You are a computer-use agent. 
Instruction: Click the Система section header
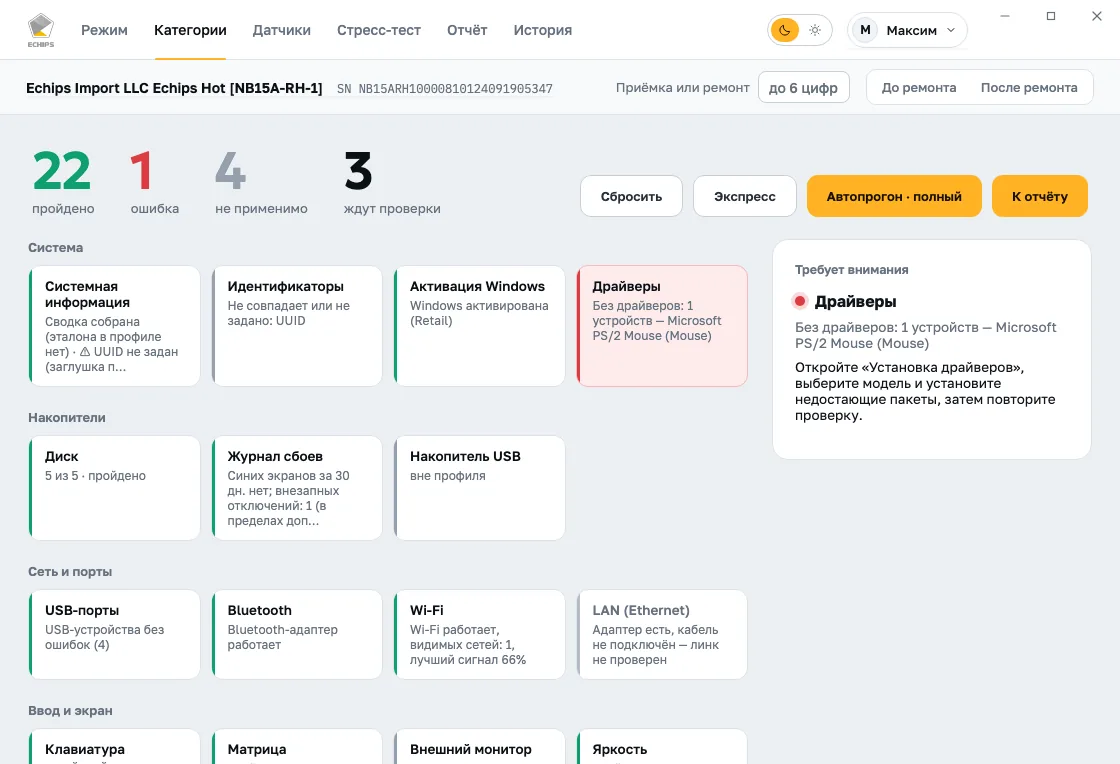coord(56,248)
